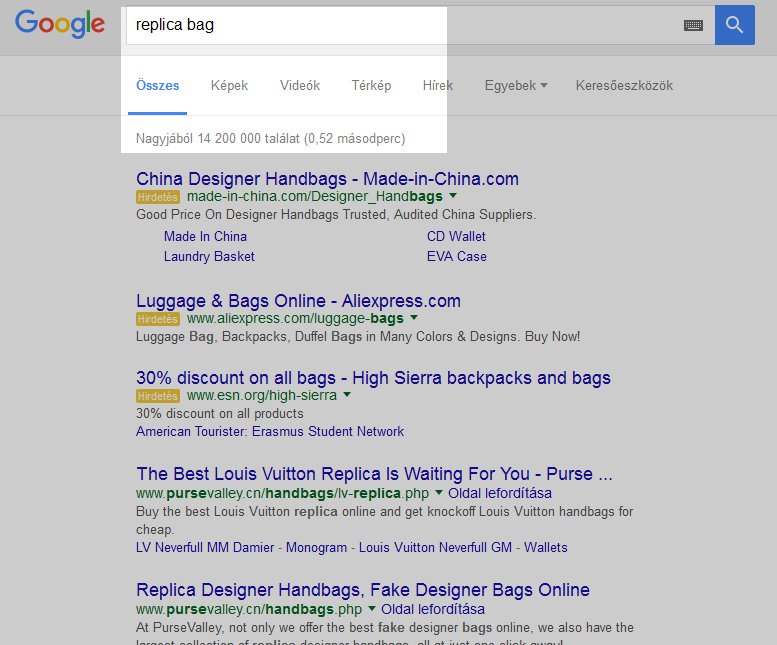Click the pursevalley.cn/handbags/lv-replica.php URL text

point(282,493)
